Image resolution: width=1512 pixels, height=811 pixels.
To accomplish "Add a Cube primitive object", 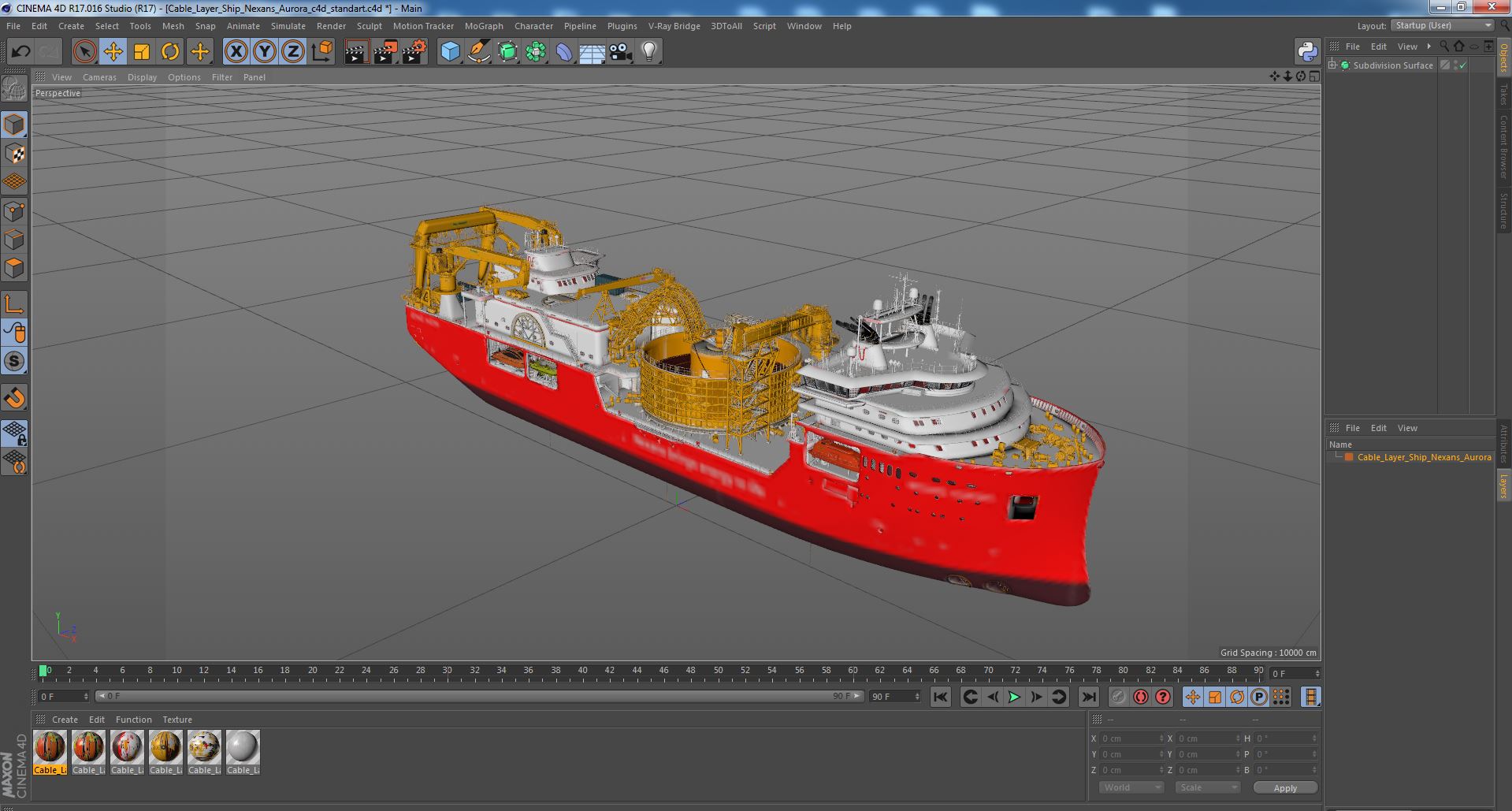I will (450, 52).
